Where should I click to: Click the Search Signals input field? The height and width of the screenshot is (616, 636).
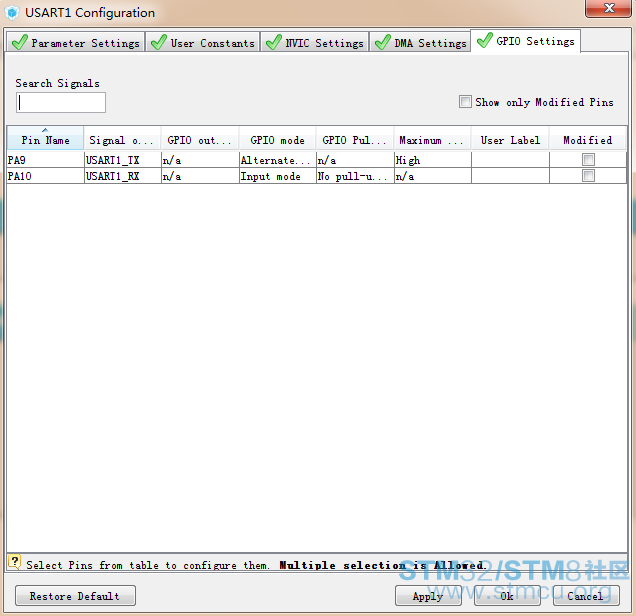[x=61, y=103]
